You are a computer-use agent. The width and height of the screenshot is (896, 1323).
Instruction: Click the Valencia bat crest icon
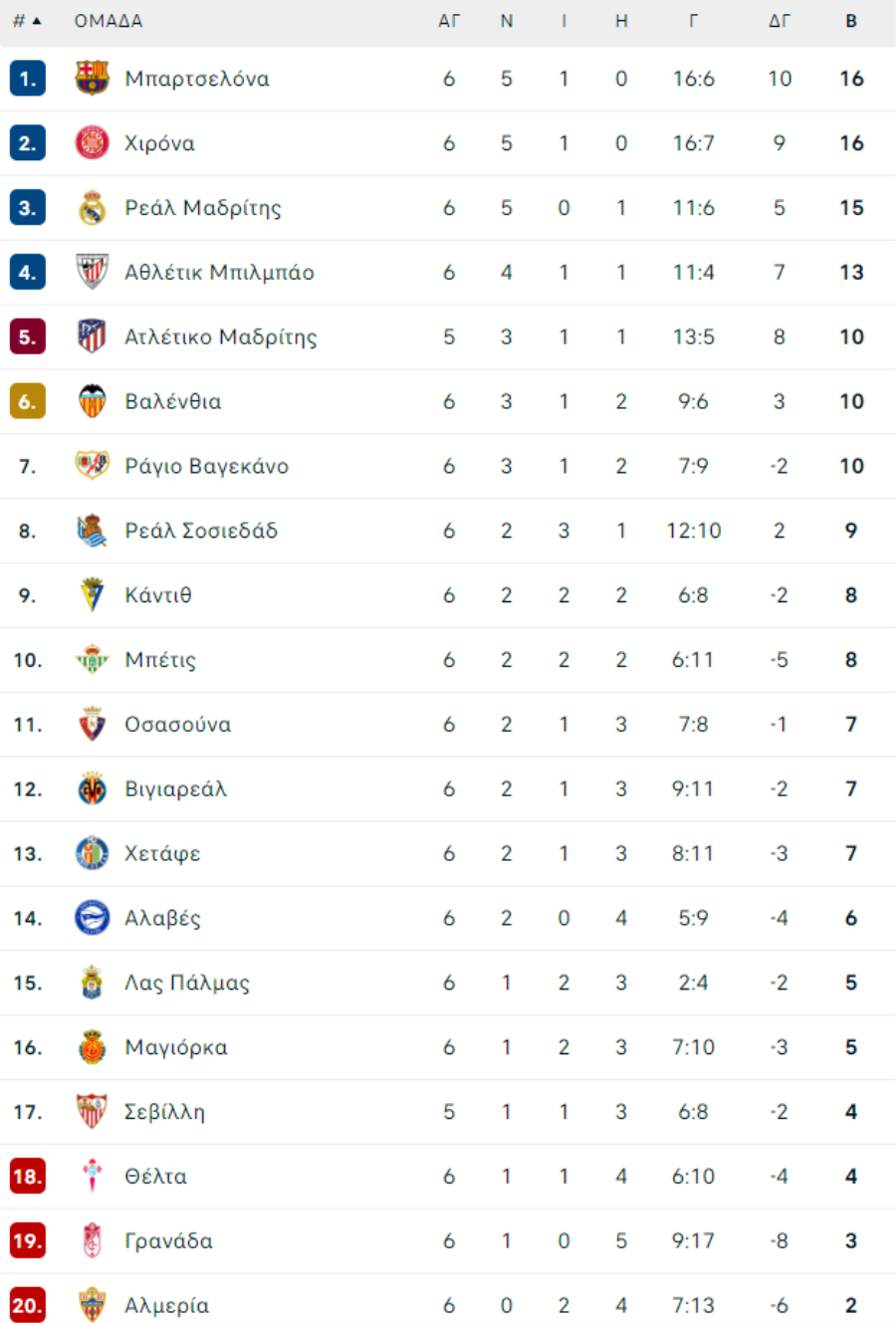92,401
